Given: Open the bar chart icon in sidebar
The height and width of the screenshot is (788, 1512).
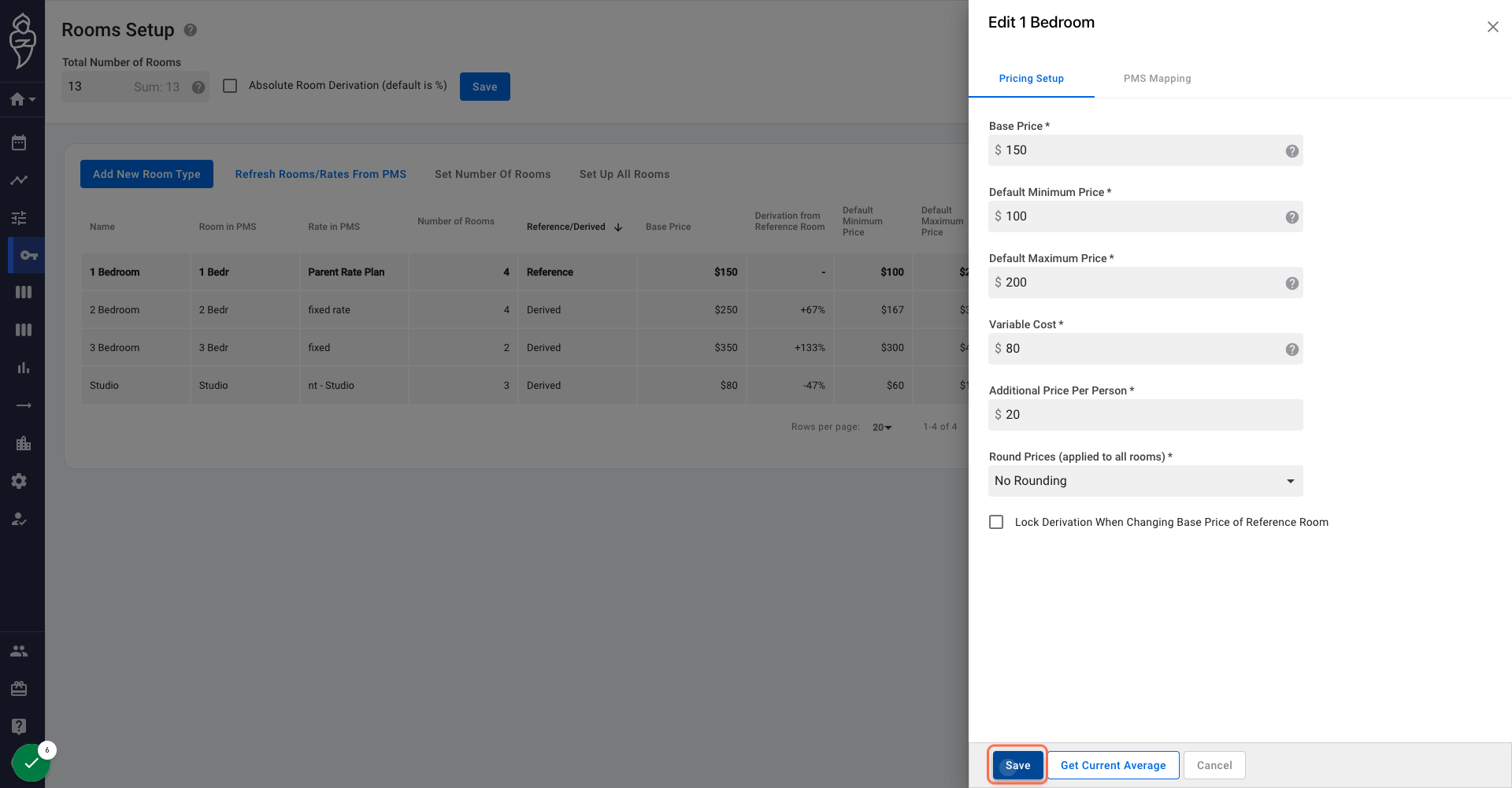Looking at the screenshot, I should click(23, 368).
